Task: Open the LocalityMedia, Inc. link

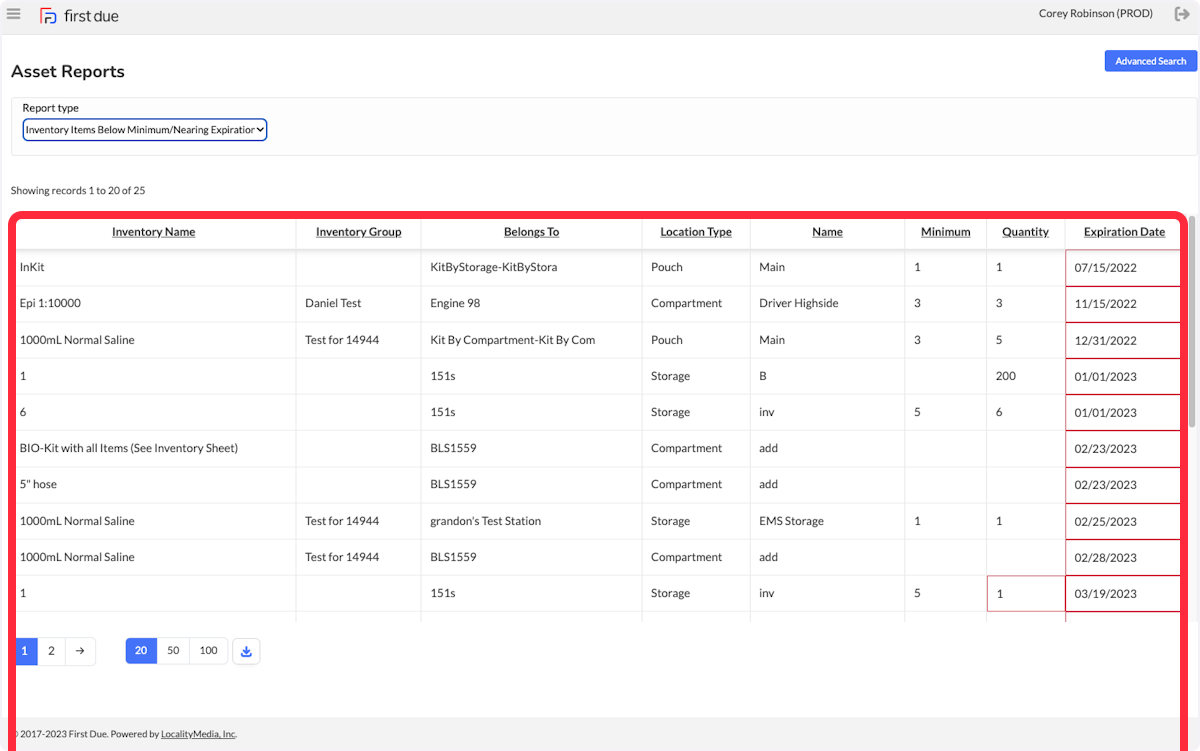Action: pos(199,734)
